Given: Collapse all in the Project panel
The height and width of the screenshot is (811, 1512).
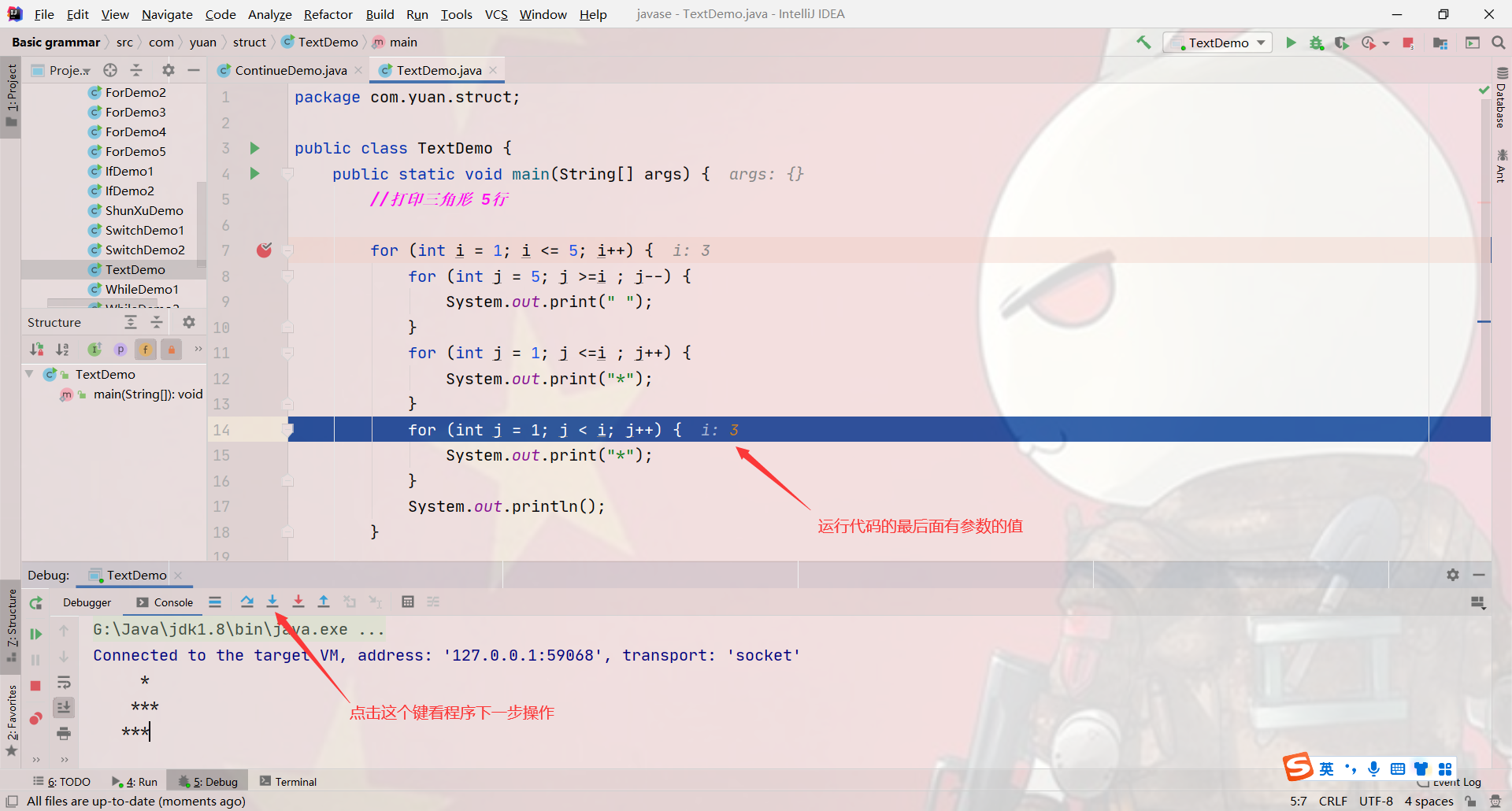Looking at the screenshot, I should click(136, 70).
